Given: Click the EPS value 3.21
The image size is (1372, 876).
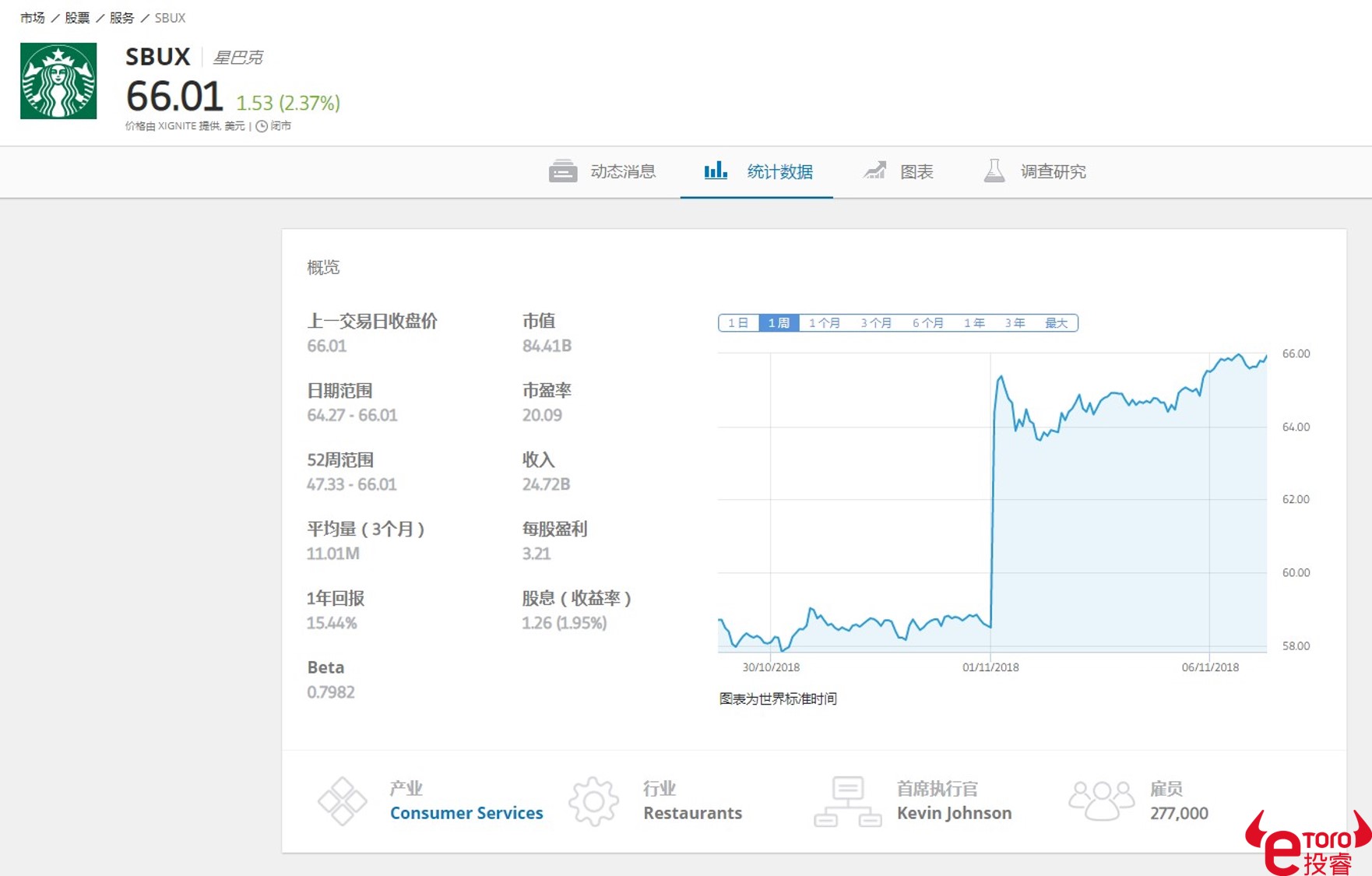Looking at the screenshot, I should click(536, 554).
